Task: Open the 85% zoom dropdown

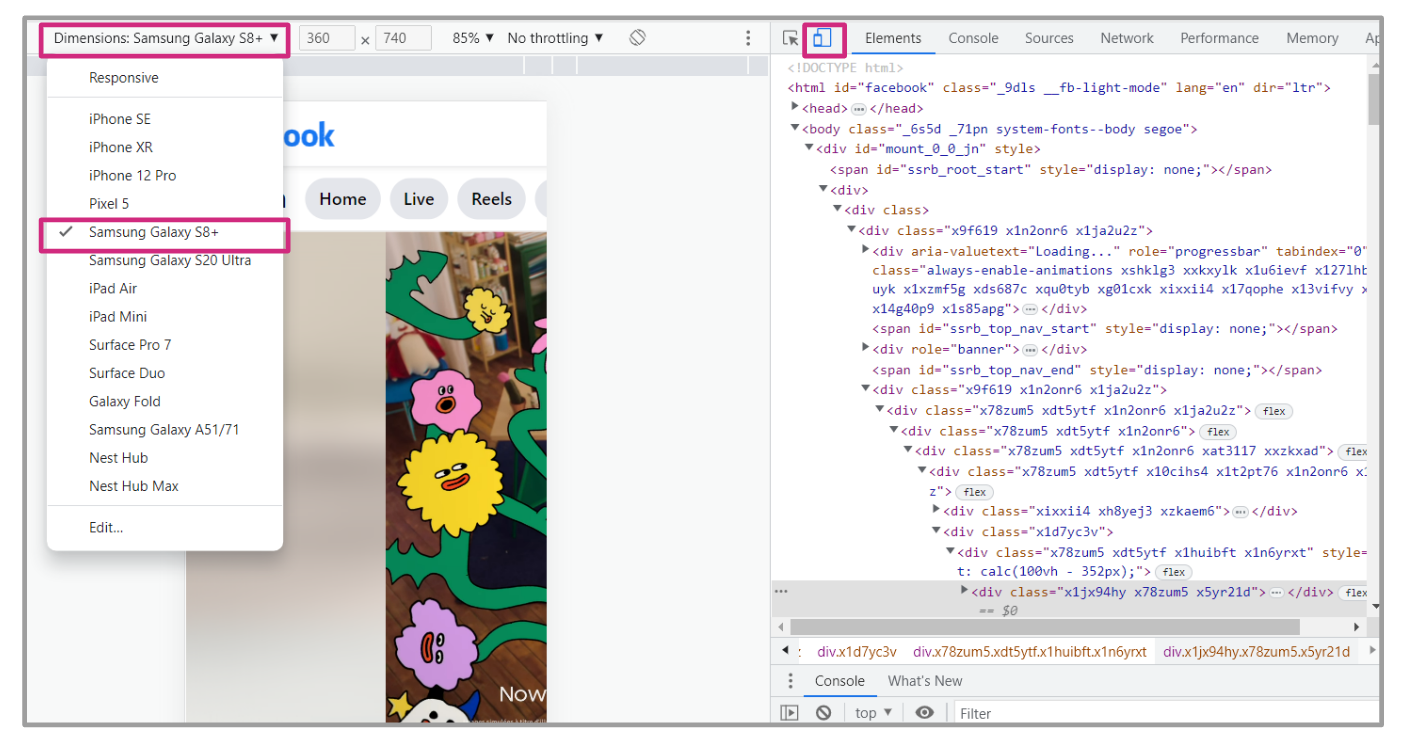Action: [473, 38]
